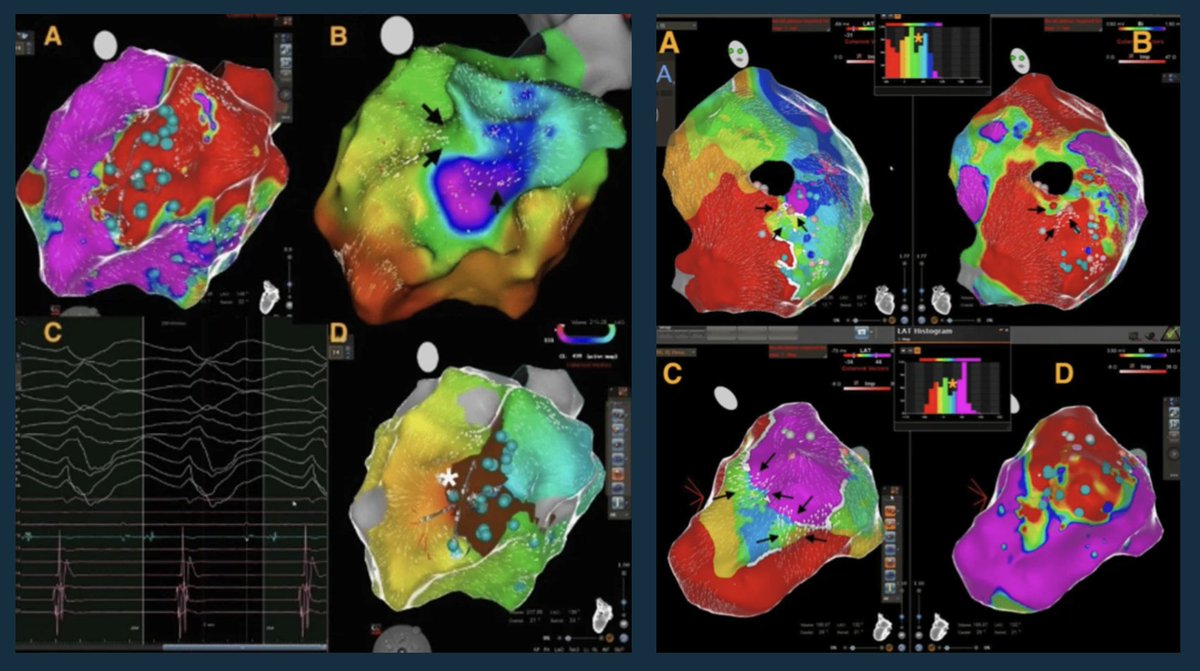
Task: Click the green-eyed head icon in right figure panel B
Action: click(x=1019, y=59)
